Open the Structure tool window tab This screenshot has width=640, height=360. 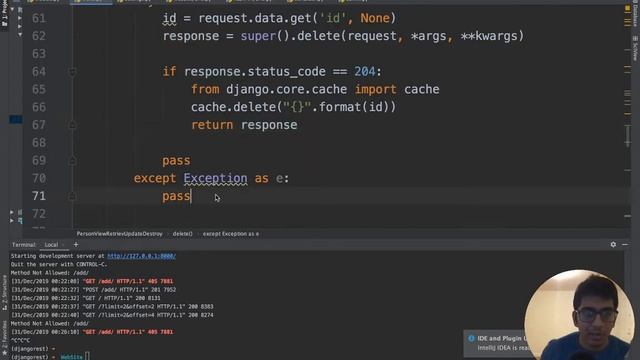[x=4, y=293]
